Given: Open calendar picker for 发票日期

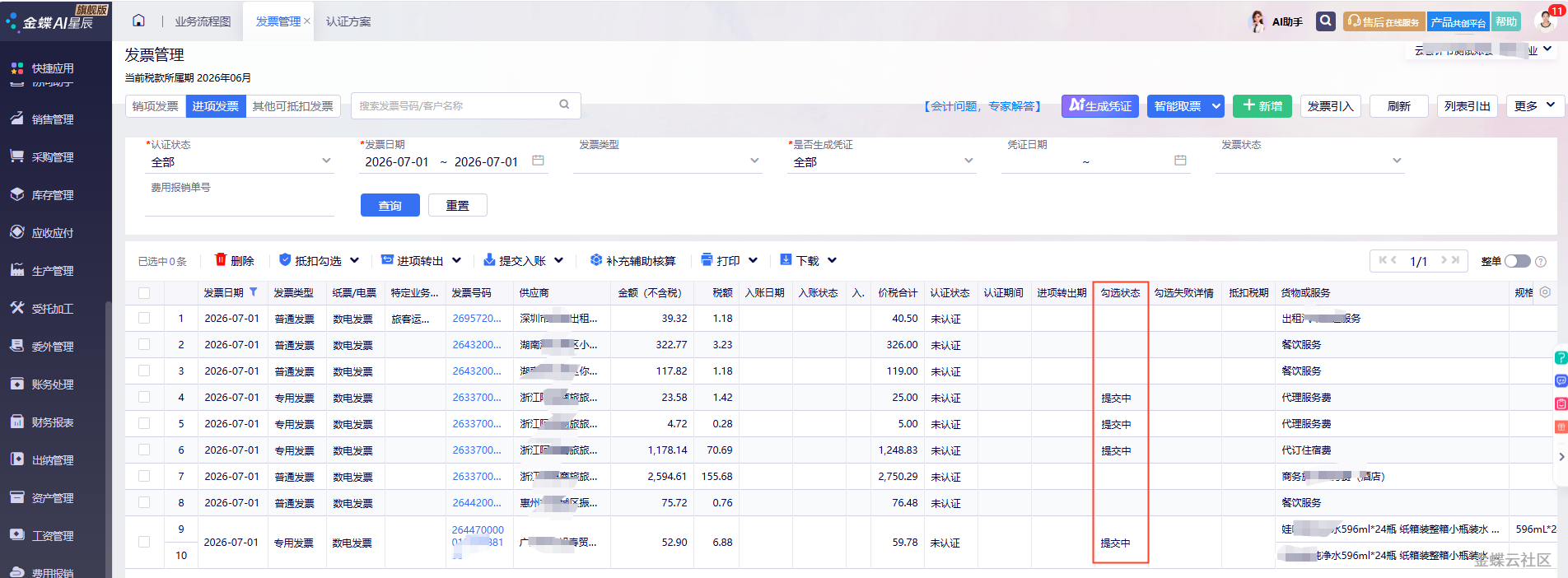Looking at the screenshot, I should 538,161.
